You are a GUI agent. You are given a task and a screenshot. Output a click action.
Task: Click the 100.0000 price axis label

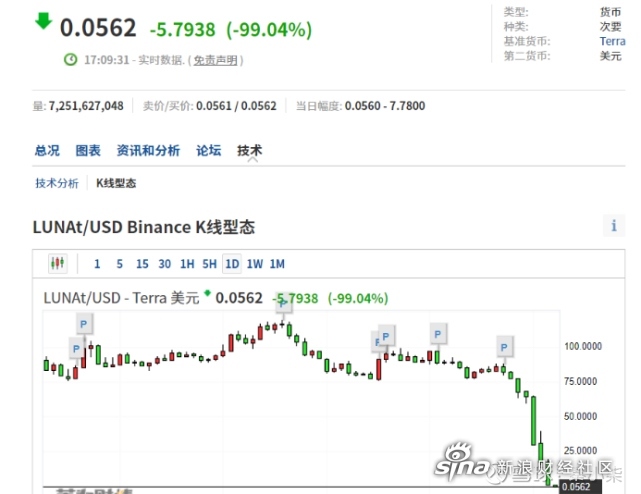[583, 346]
